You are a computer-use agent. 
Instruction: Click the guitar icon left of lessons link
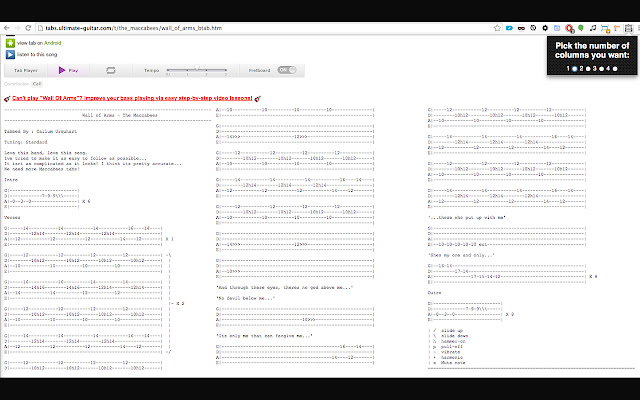7,98
